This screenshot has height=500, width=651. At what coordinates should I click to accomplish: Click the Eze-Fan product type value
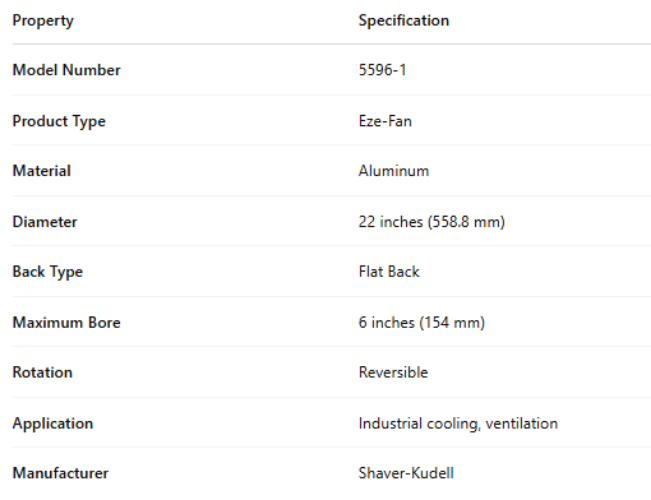[385, 121]
